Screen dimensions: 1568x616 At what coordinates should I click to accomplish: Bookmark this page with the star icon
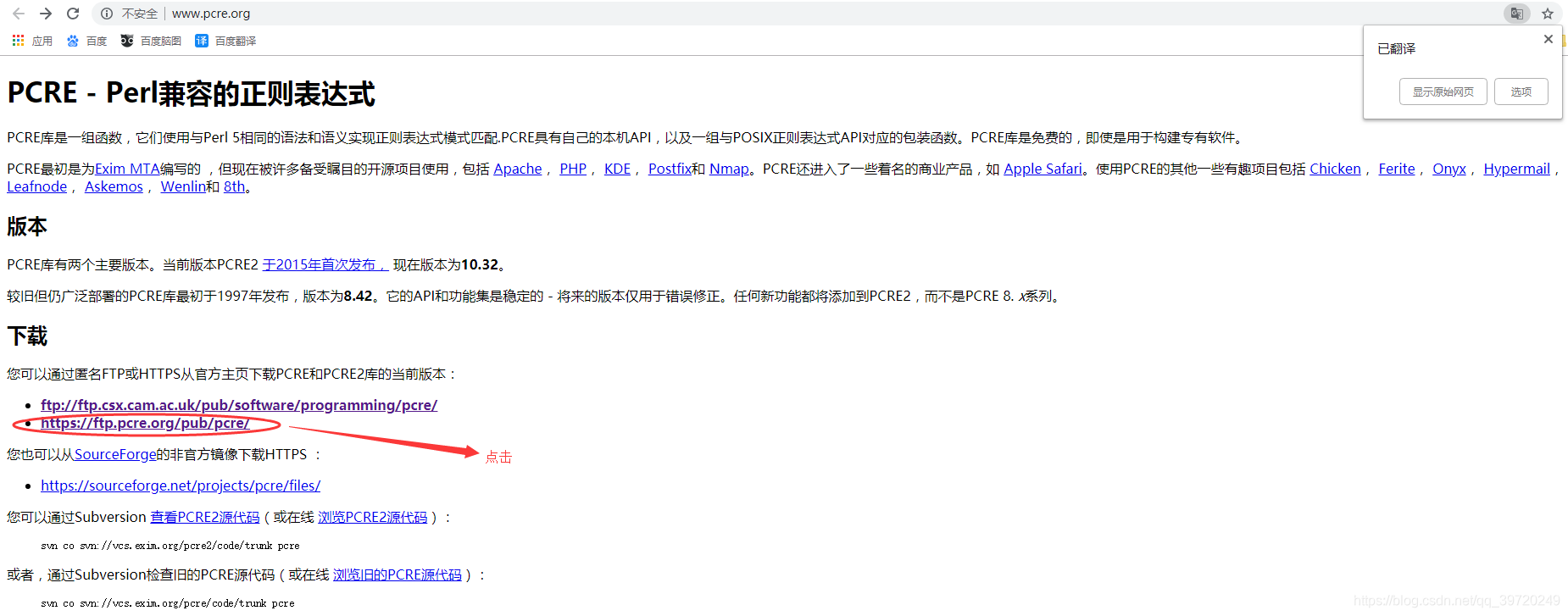[x=1548, y=14]
